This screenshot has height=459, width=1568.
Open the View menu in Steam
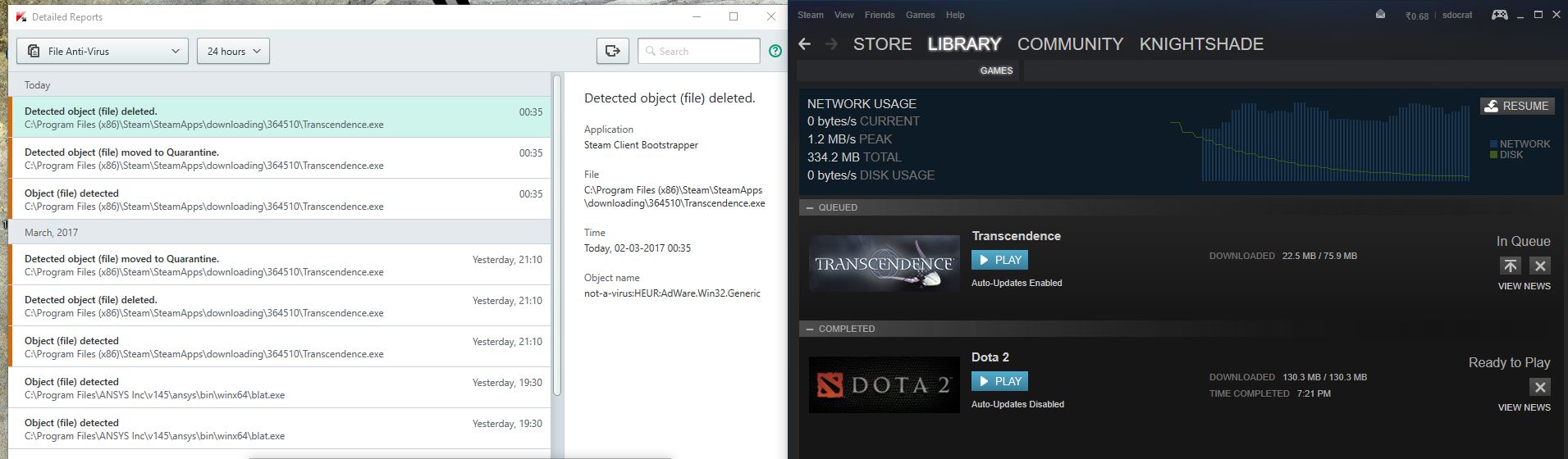tap(843, 15)
